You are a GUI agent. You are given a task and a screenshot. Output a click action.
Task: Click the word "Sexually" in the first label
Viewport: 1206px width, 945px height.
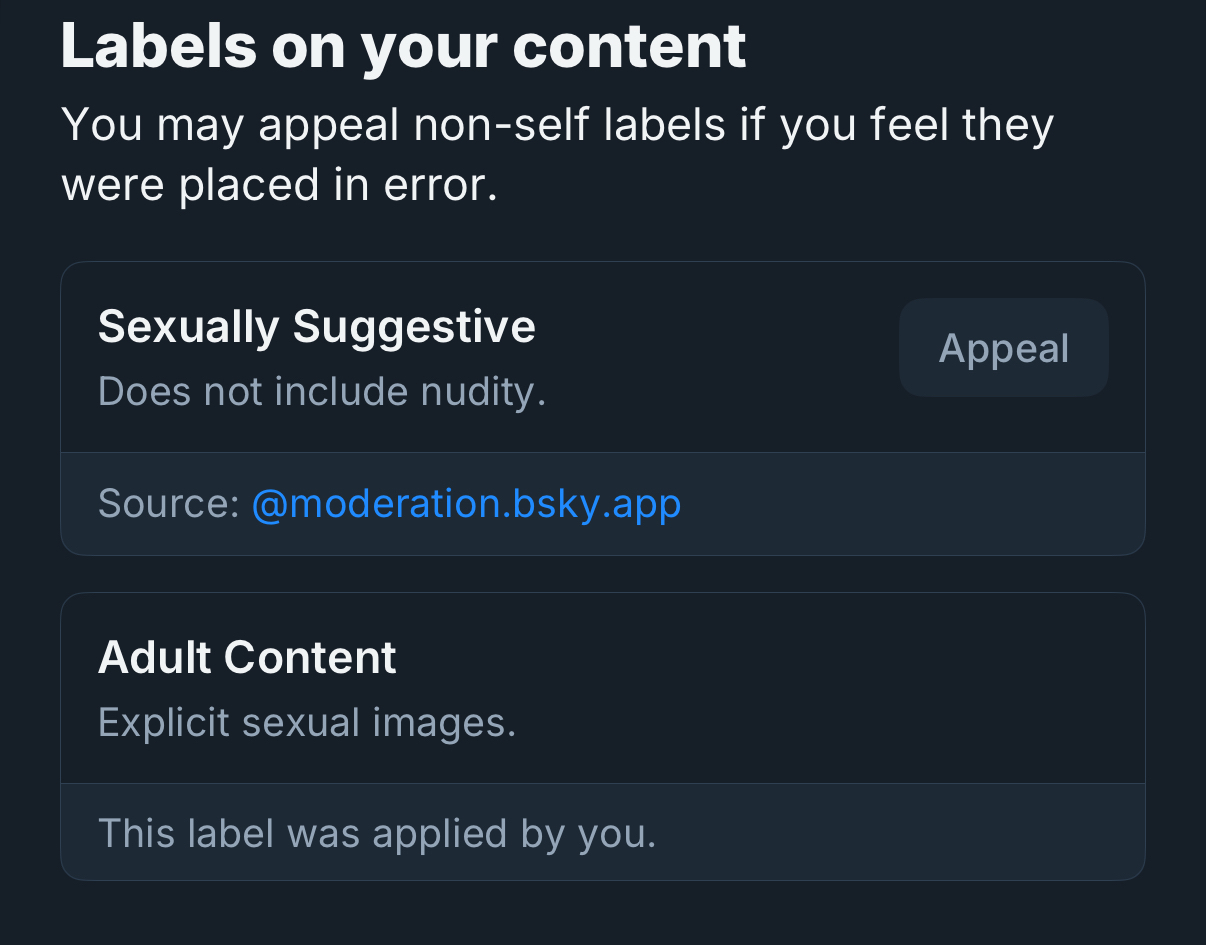pyautogui.click(x=188, y=327)
